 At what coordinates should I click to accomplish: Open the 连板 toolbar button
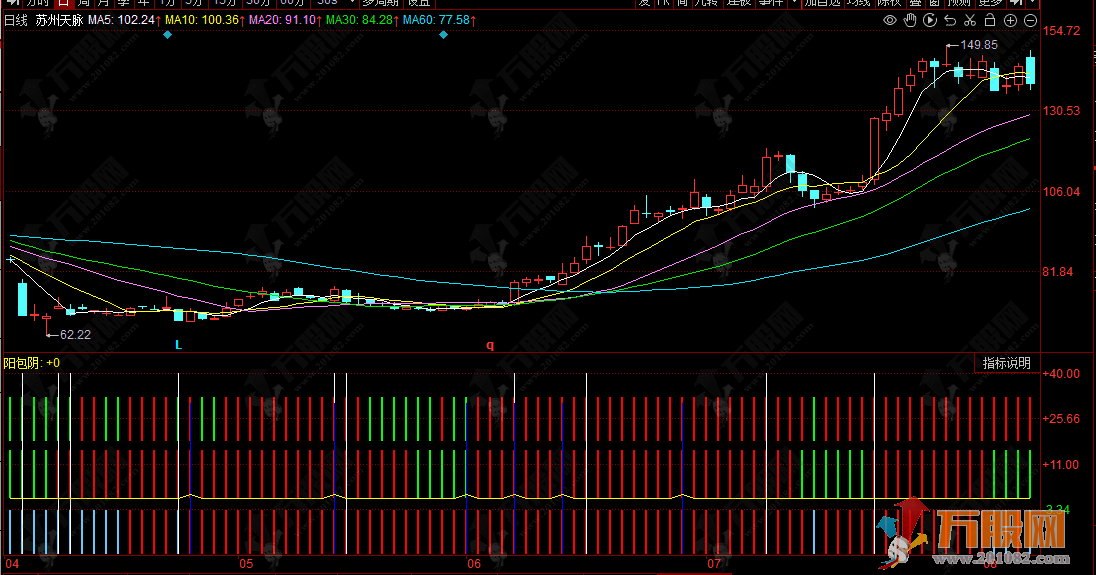click(739, 3)
